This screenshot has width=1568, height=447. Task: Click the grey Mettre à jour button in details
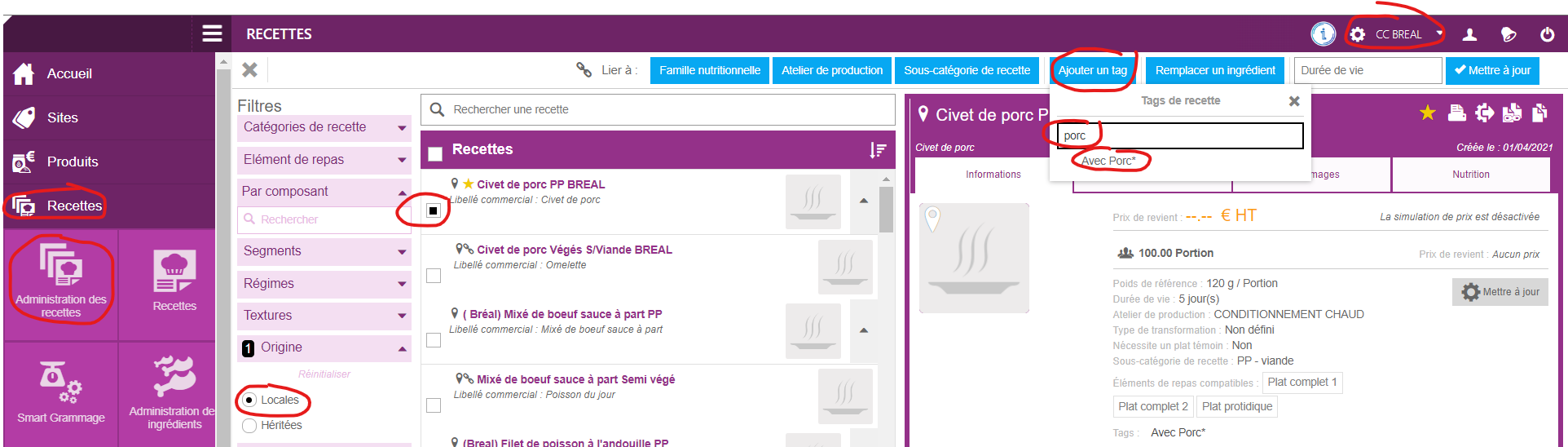pos(1500,292)
